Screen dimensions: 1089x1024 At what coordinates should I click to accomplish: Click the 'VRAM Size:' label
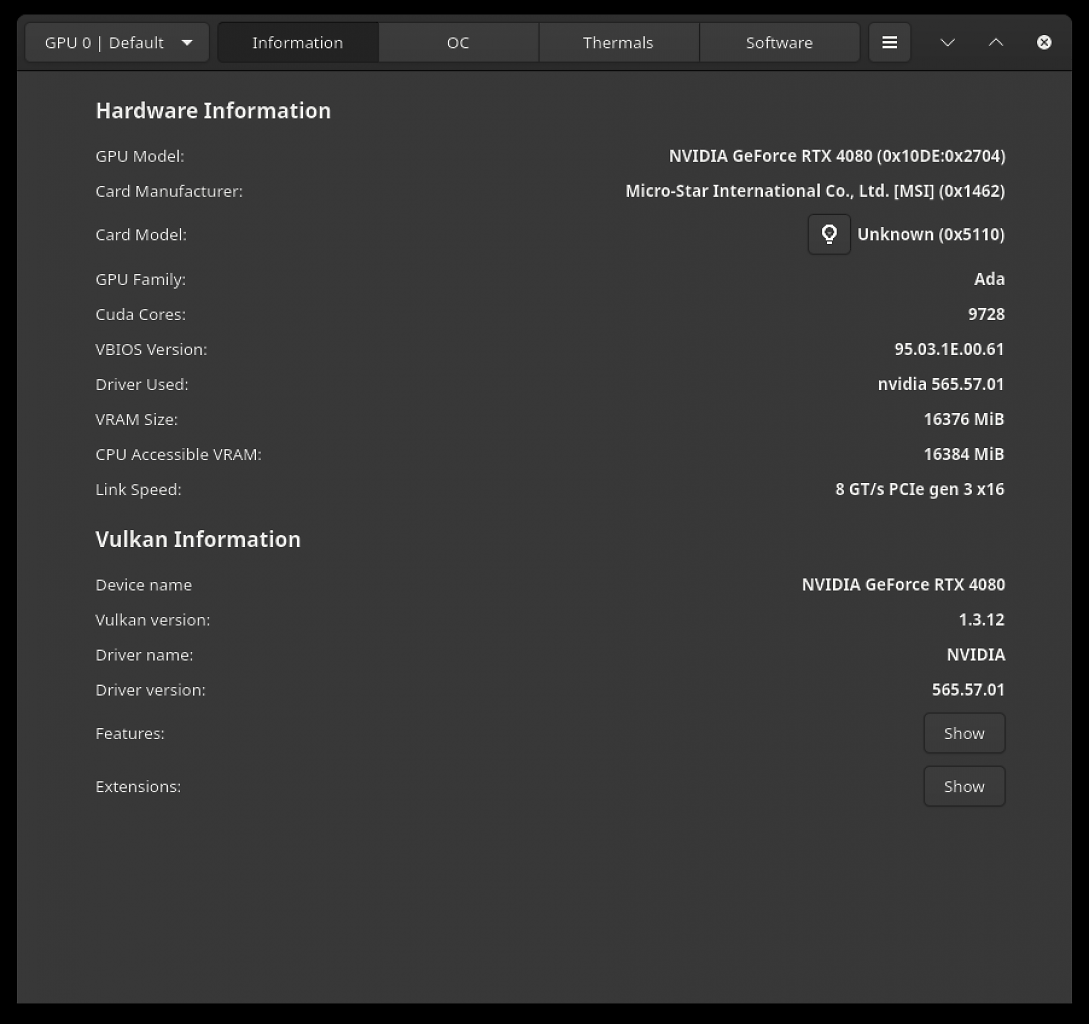click(136, 419)
